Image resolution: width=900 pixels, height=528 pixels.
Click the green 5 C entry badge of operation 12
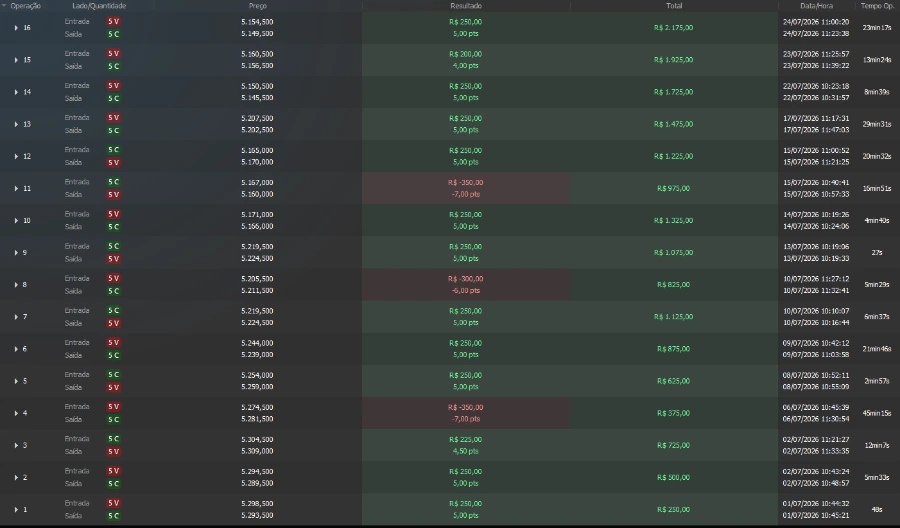[x=114, y=150]
